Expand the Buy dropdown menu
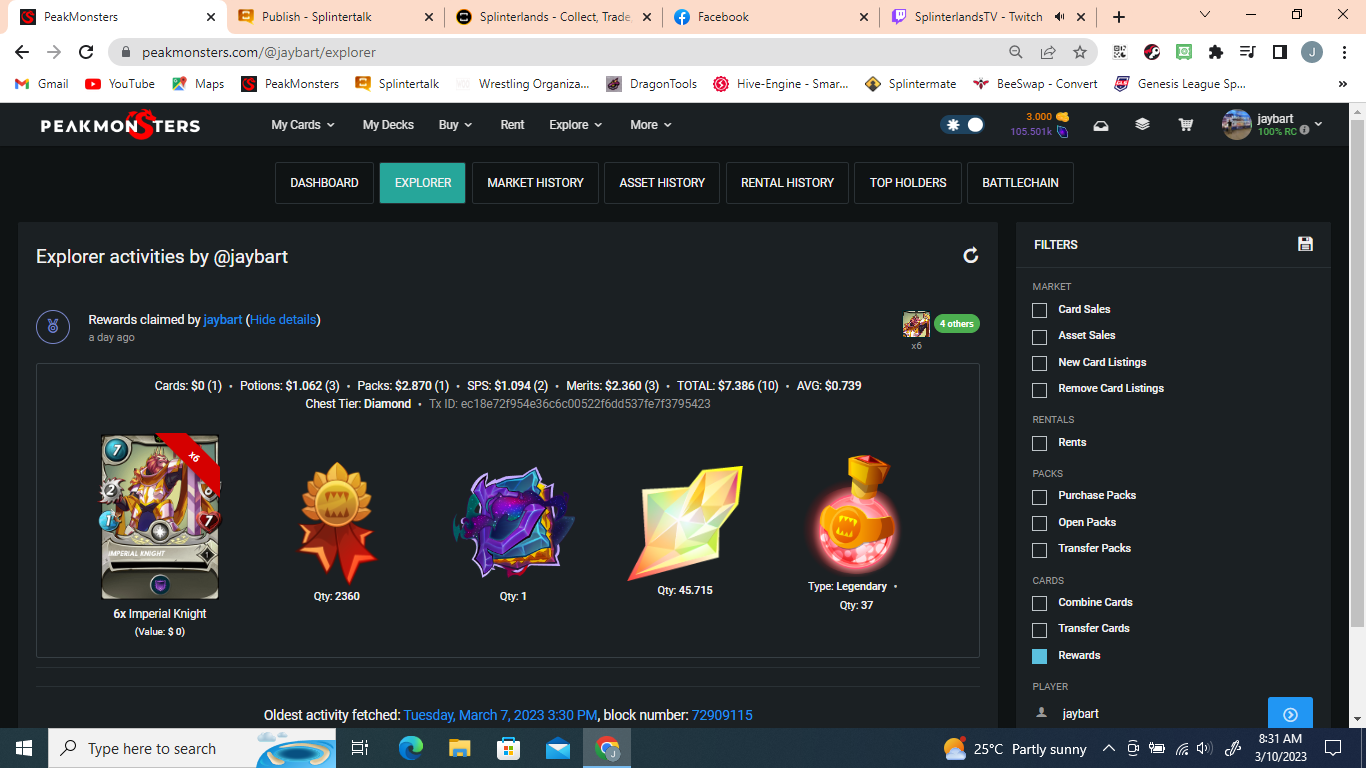 455,125
